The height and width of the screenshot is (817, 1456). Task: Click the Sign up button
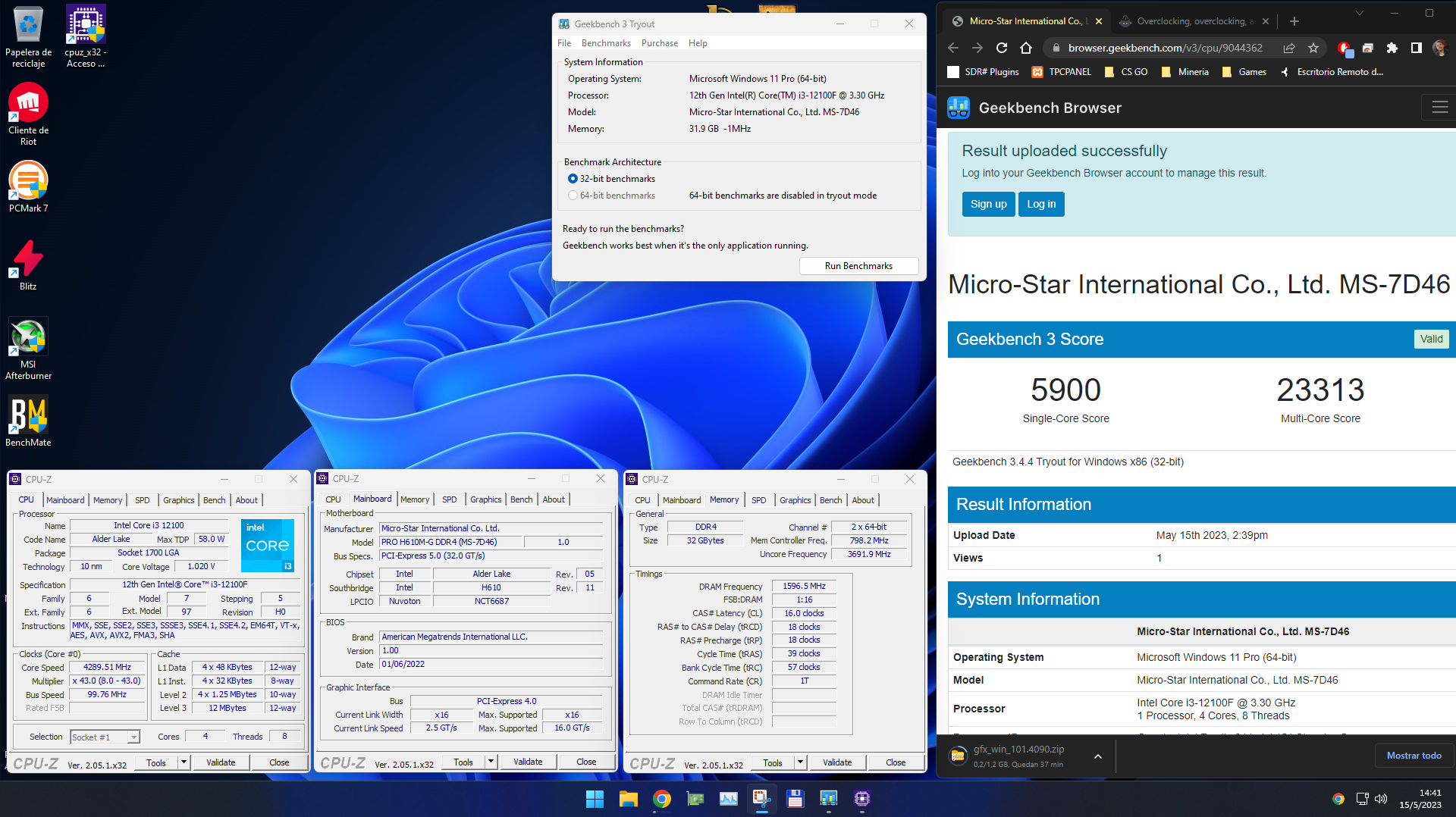tap(988, 204)
